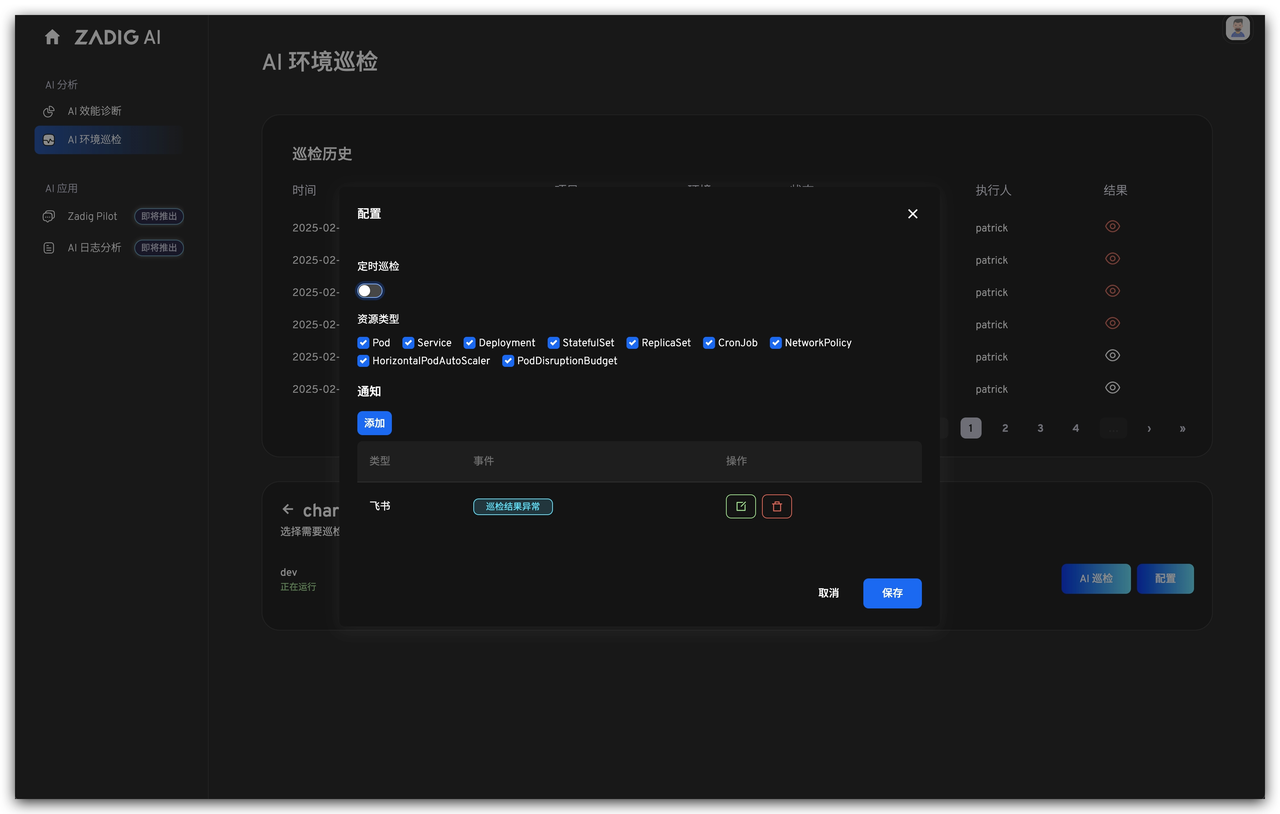Viewport: 1280px width, 814px height.
Task: Click the AI 日志分析 document icon
Action: coord(48,247)
